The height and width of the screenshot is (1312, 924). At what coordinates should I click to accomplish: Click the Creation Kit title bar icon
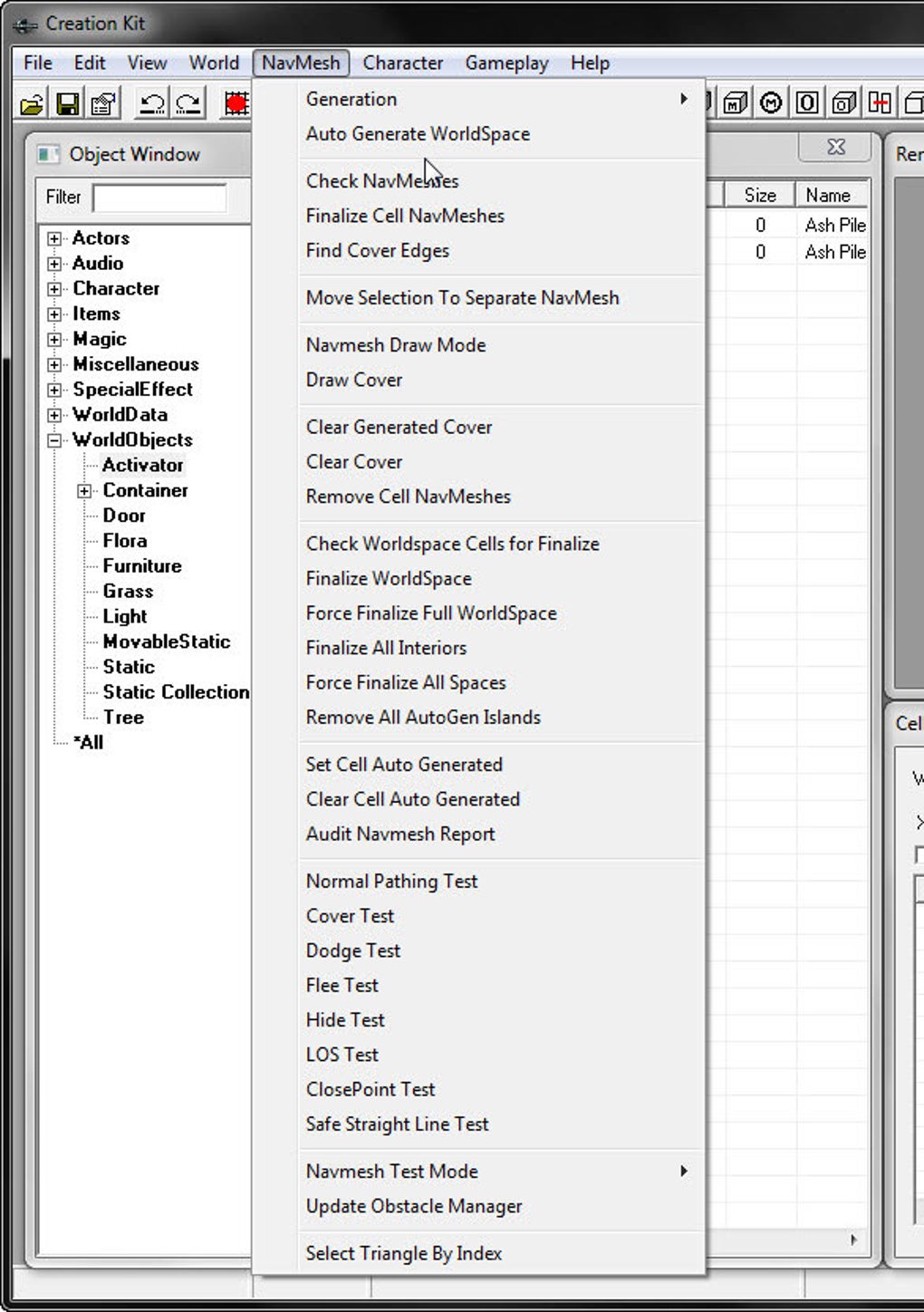tap(26, 24)
